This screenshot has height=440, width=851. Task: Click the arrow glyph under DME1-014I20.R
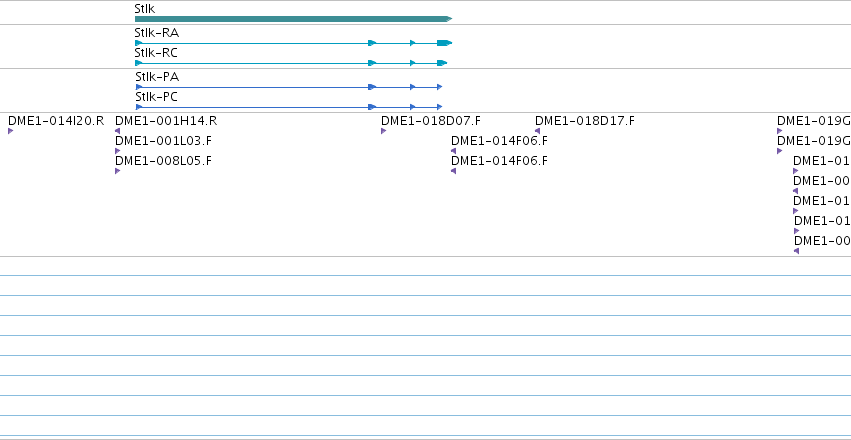(10, 131)
